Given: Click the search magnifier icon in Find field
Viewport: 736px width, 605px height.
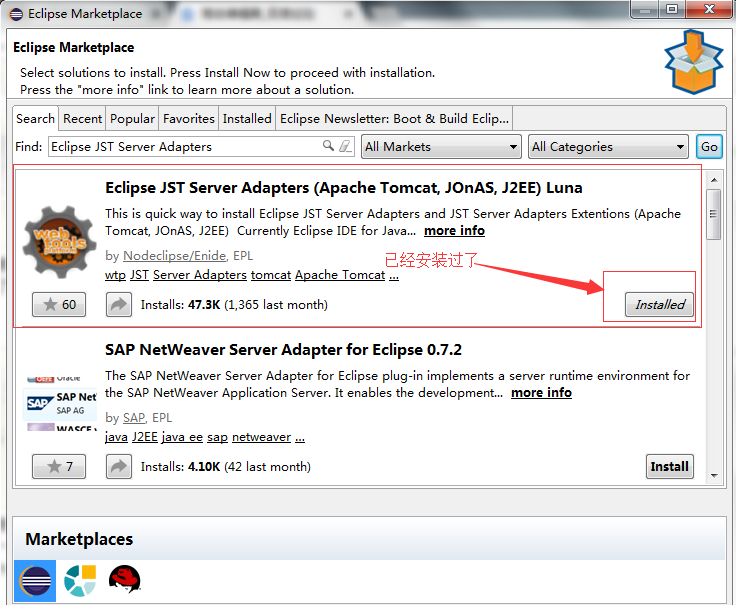Looking at the screenshot, I should 328,146.
